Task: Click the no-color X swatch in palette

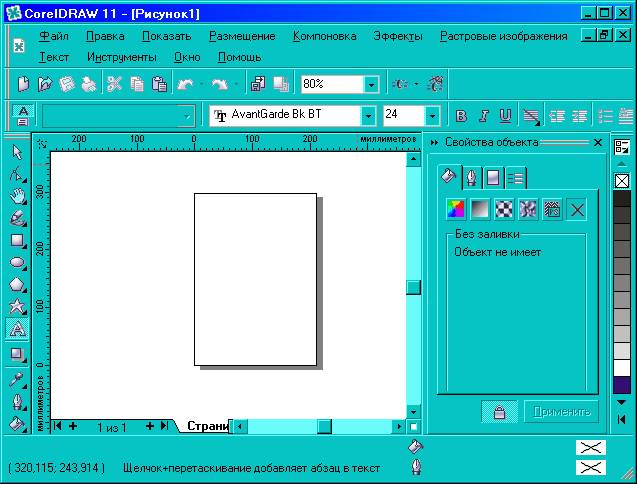Action: (622, 181)
